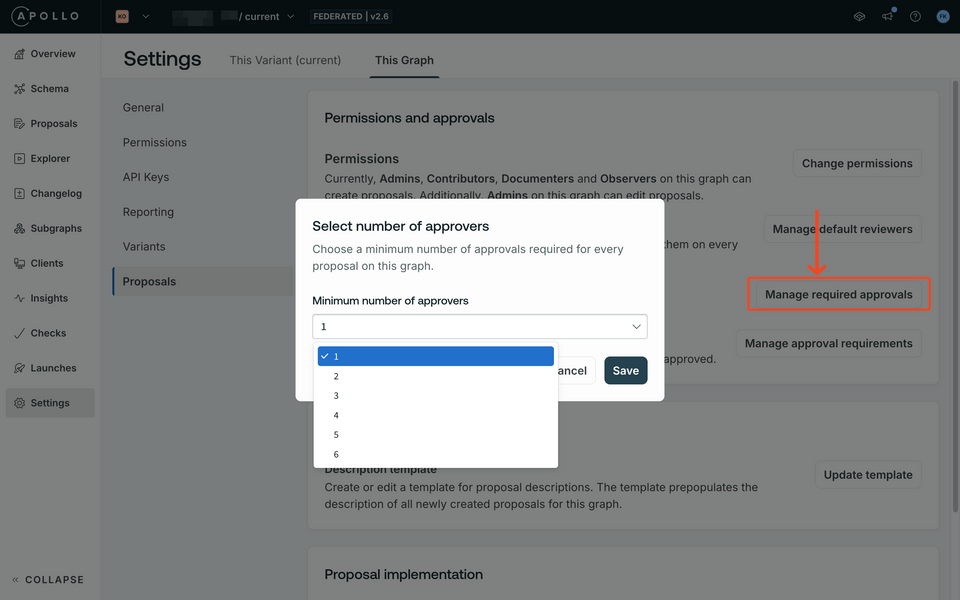
Task: Open the Explorer play icon
Action: click(20, 159)
